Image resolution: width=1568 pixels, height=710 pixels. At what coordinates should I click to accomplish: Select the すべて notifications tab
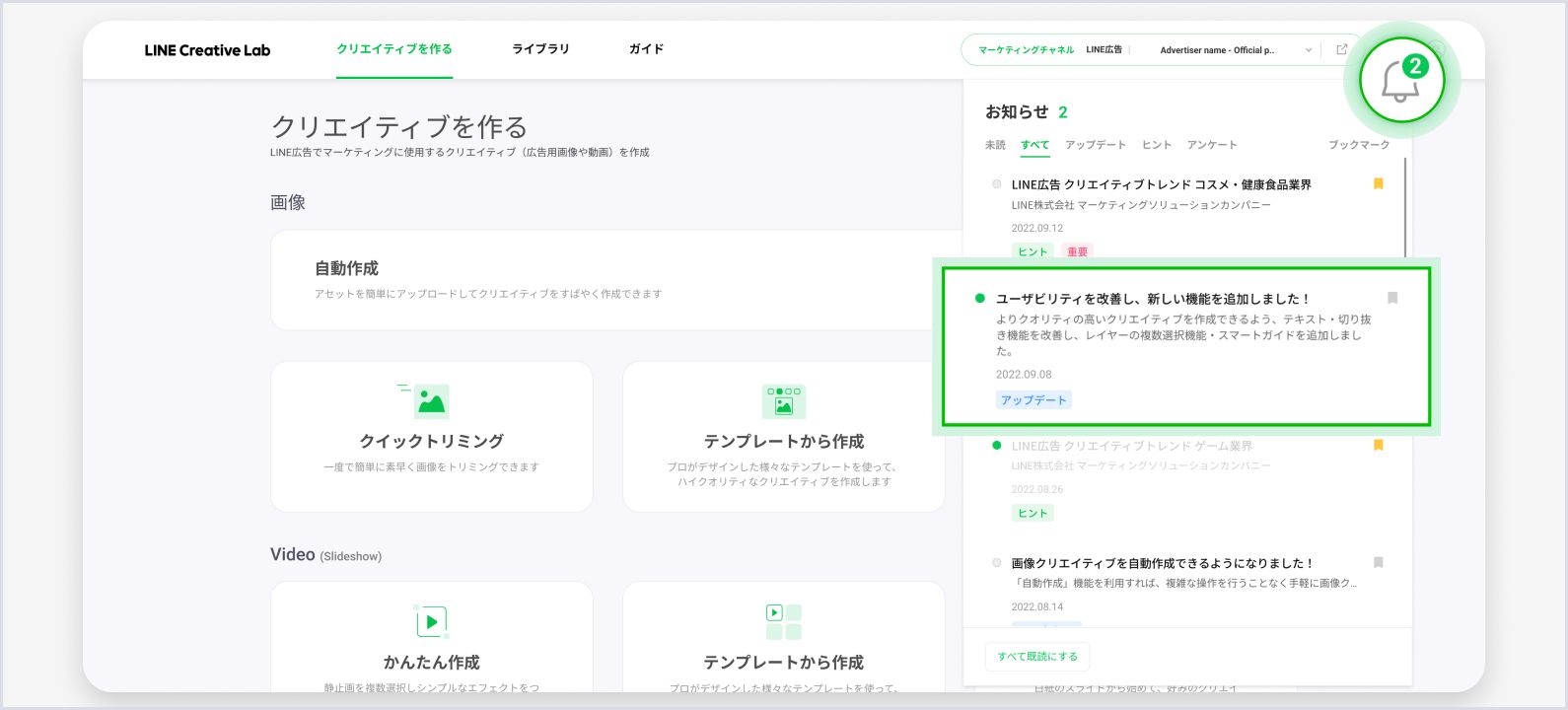tap(1034, 145)
